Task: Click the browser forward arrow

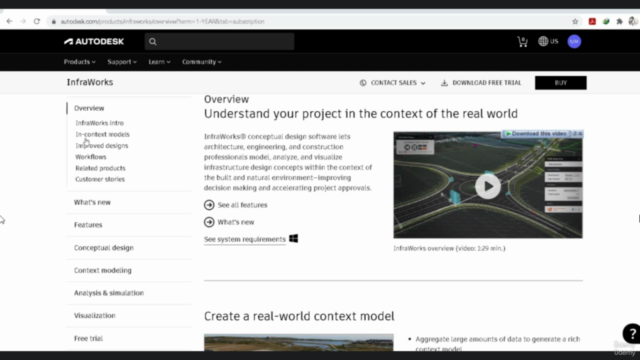Action: pyautogui.click(x=23, y=21)
